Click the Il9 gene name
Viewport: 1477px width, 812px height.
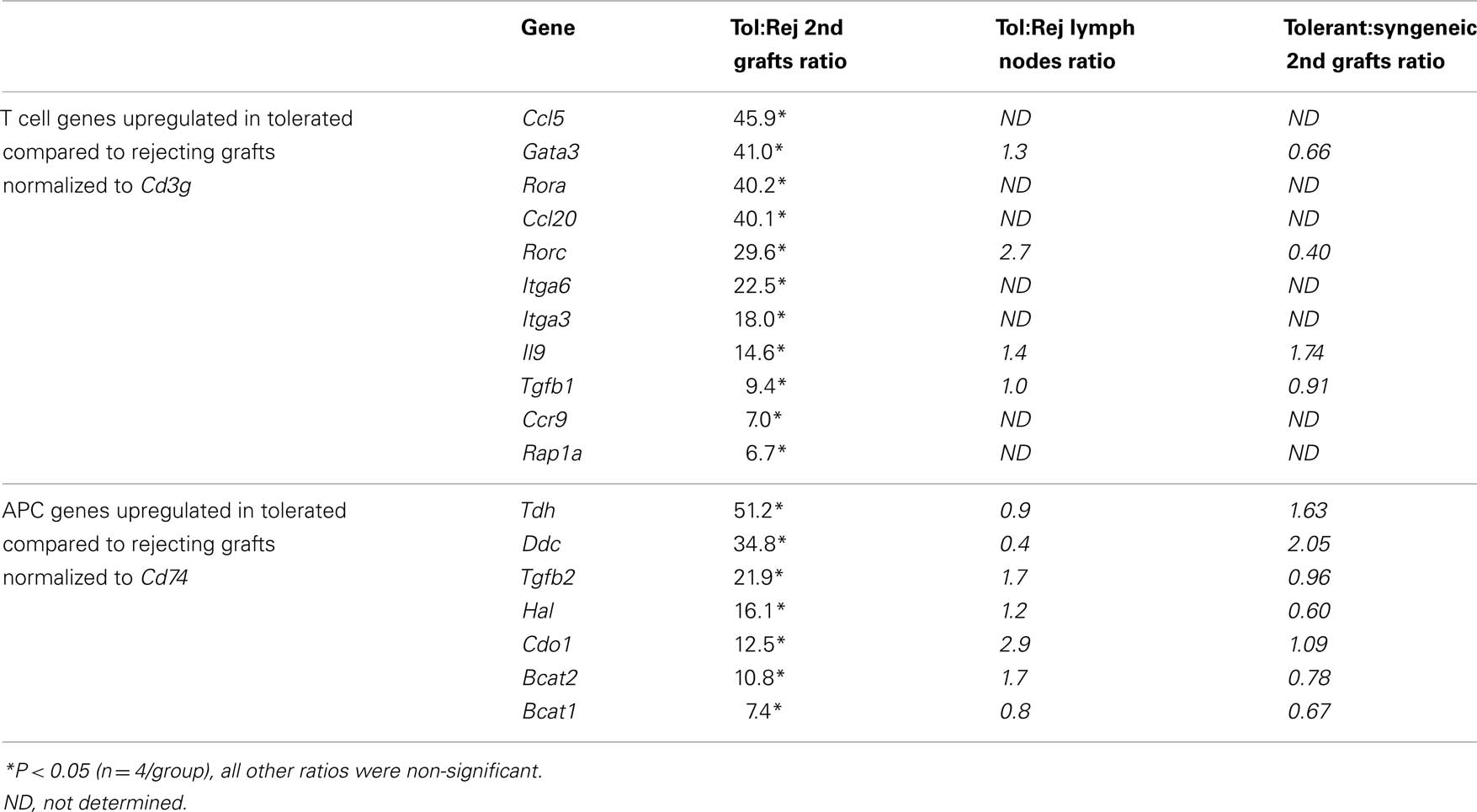point(533,353)
